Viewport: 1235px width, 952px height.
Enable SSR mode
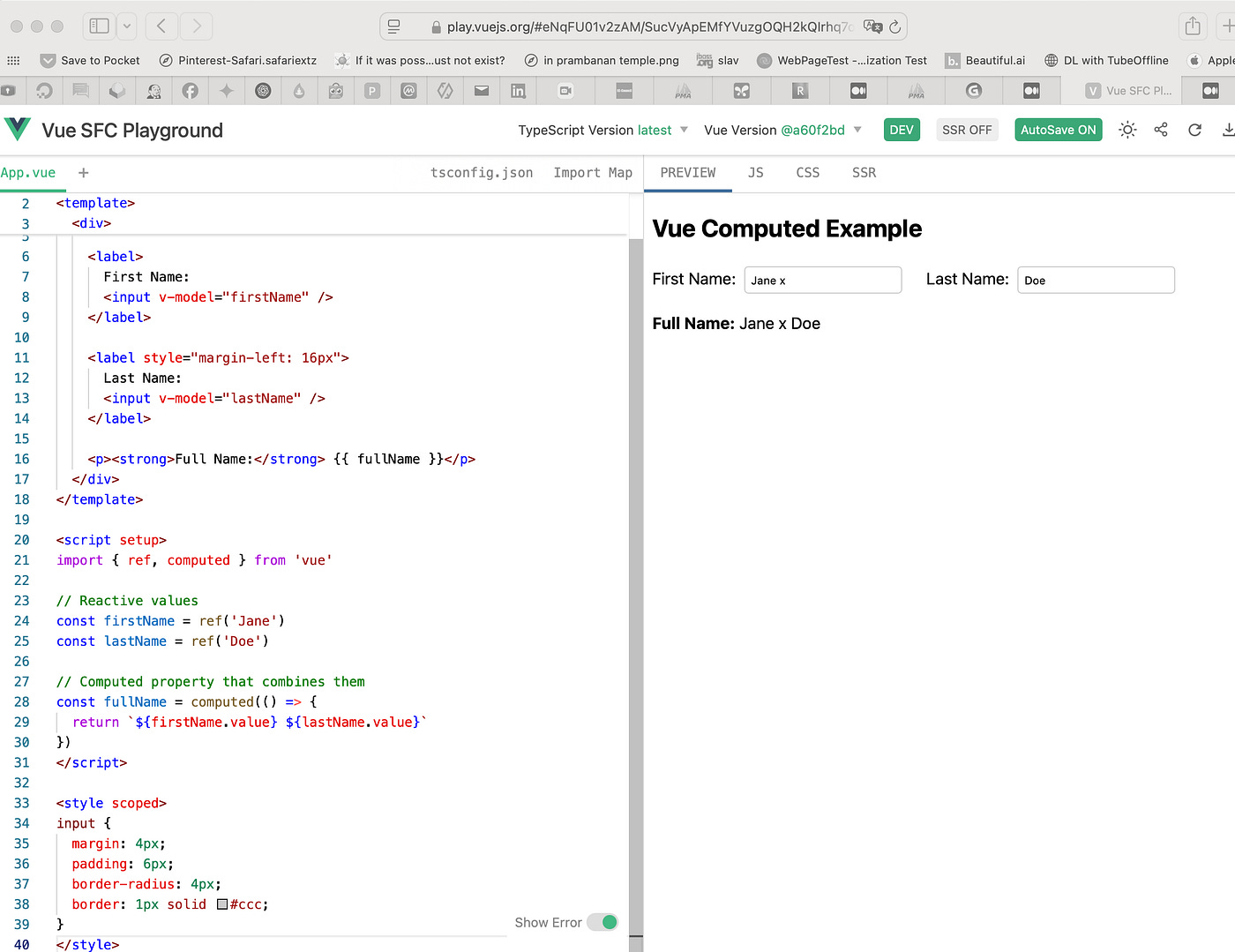click(x=967, y=129)
